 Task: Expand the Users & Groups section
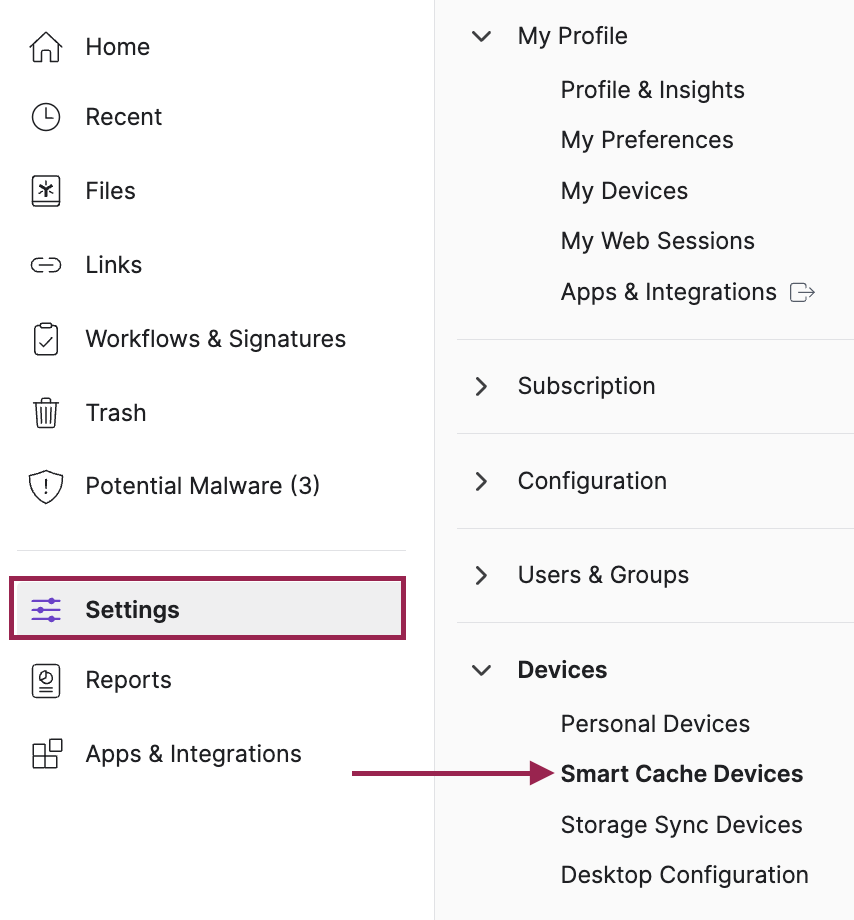(482, 575)
